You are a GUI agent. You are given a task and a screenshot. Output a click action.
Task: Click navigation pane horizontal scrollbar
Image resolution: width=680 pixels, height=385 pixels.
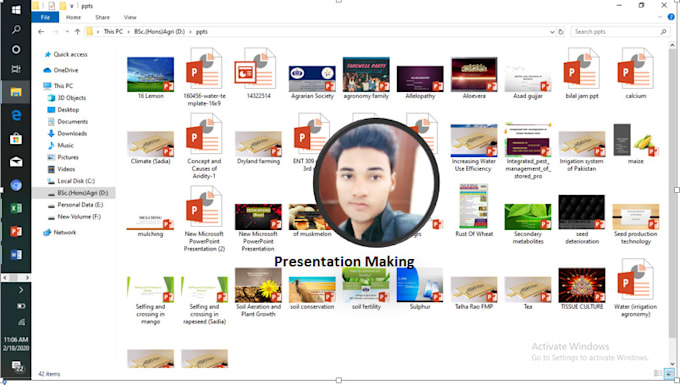point(16,277)
